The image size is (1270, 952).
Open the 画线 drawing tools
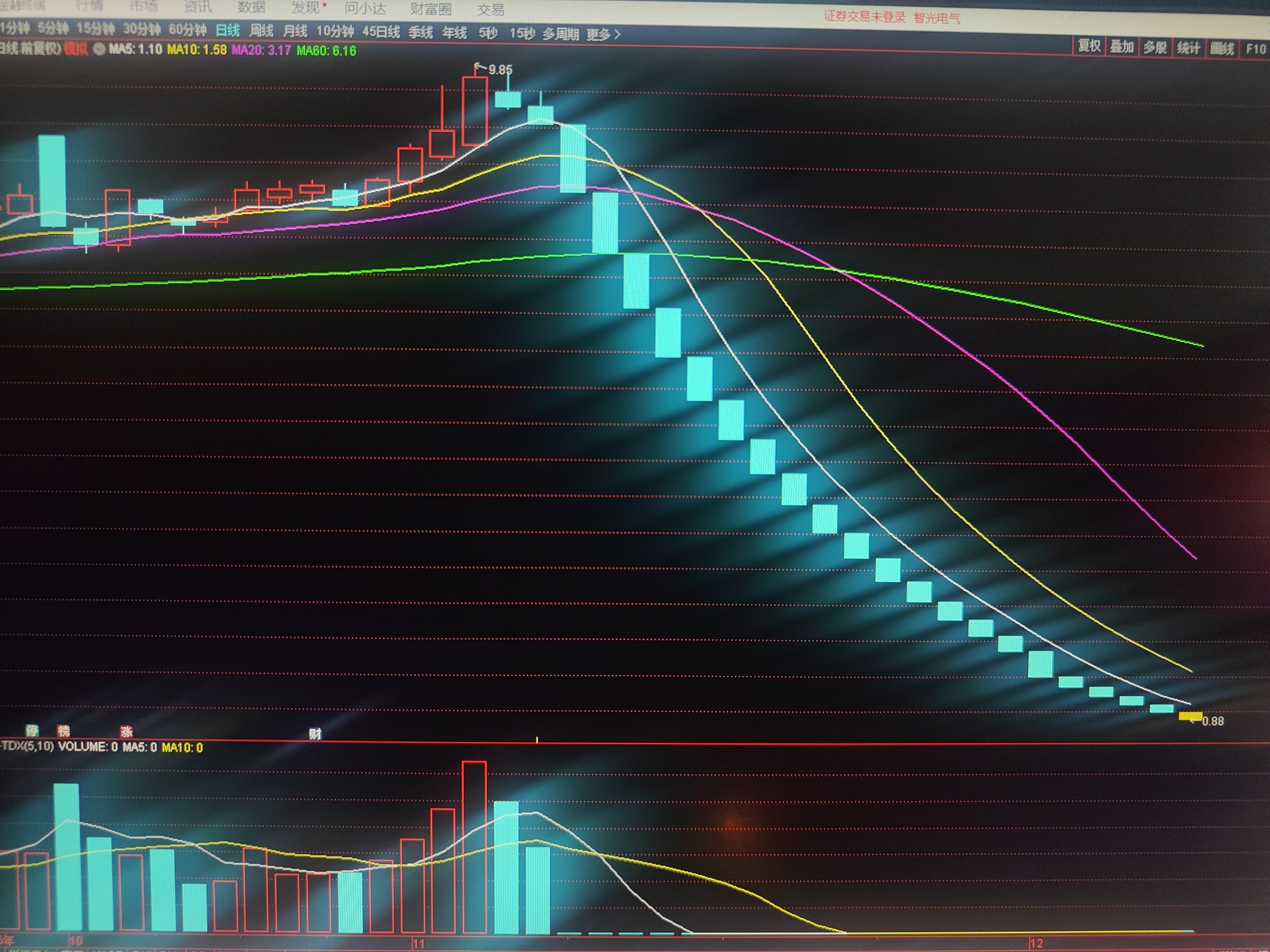point(1222,48)
